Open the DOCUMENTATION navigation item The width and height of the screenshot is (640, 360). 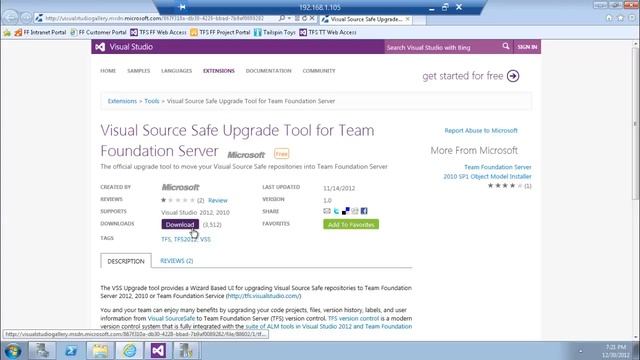(269, 71)
